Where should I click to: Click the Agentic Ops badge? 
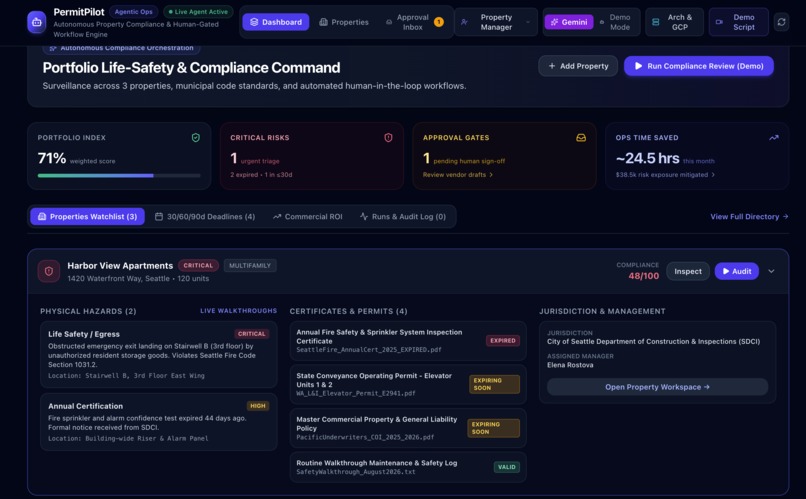click(x=134, y=12)
